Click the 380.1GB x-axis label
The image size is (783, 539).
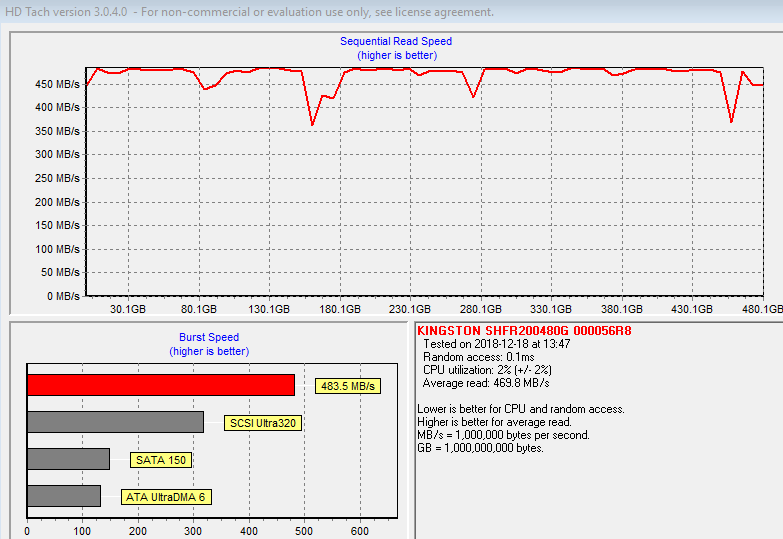coord(622,309)
